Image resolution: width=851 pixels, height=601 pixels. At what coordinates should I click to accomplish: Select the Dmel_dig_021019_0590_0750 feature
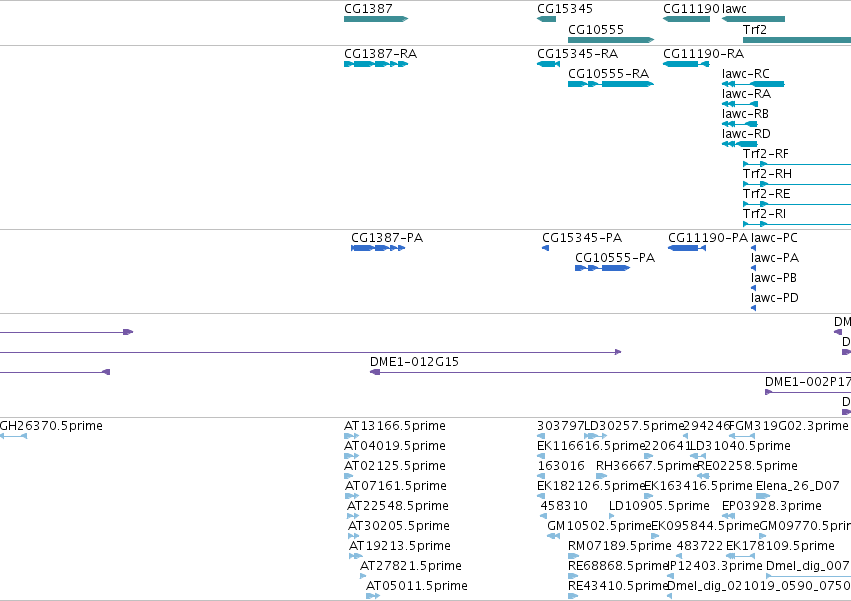670,596
